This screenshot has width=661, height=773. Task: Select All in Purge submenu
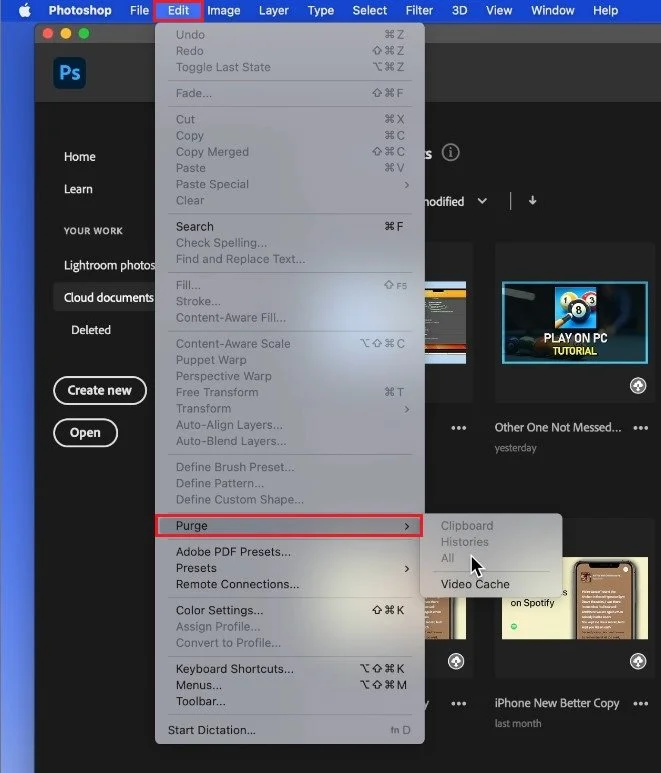491,559
